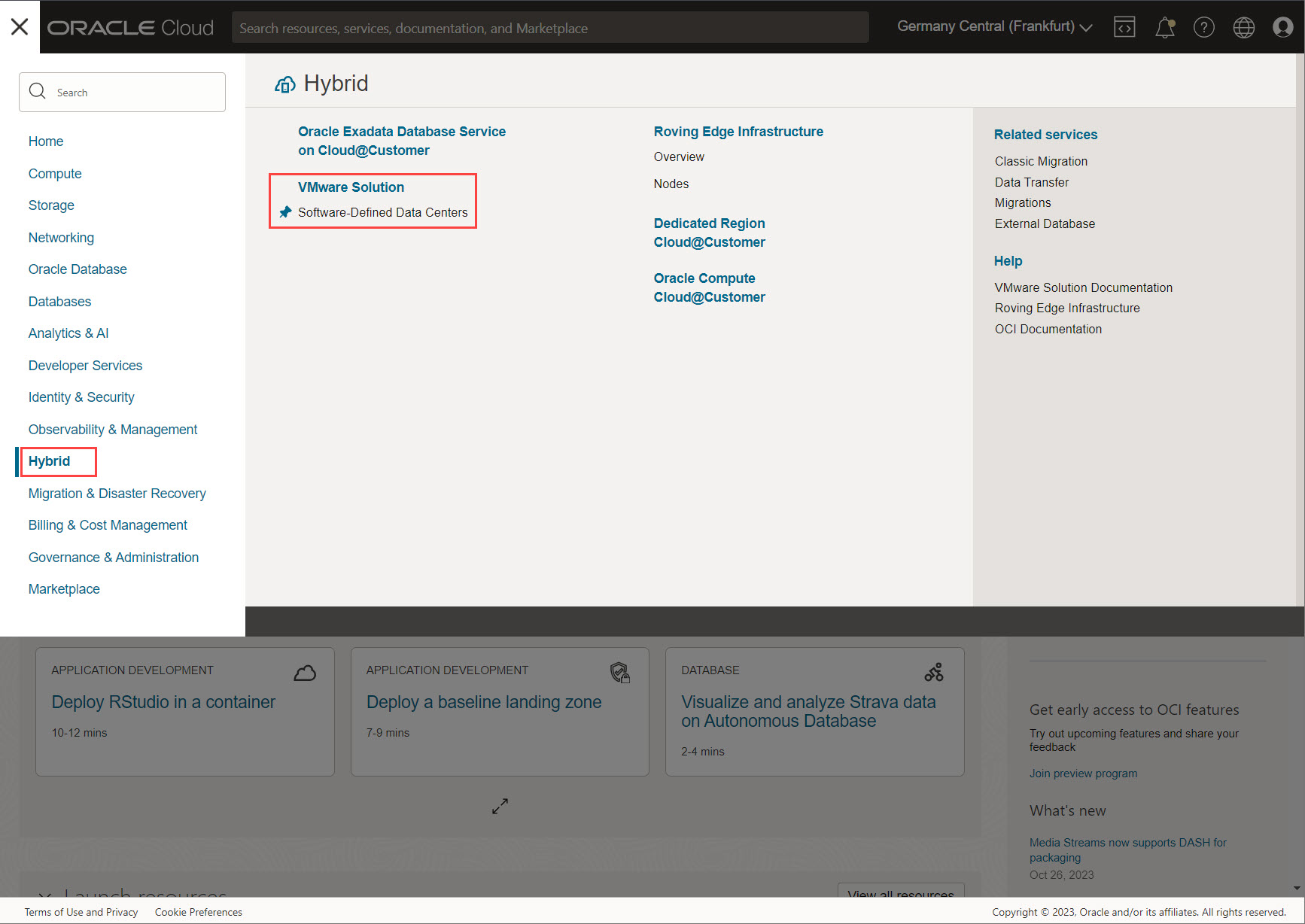Select Storage in the navigation menu
1305x924 pixels.
tap(51, 205)
